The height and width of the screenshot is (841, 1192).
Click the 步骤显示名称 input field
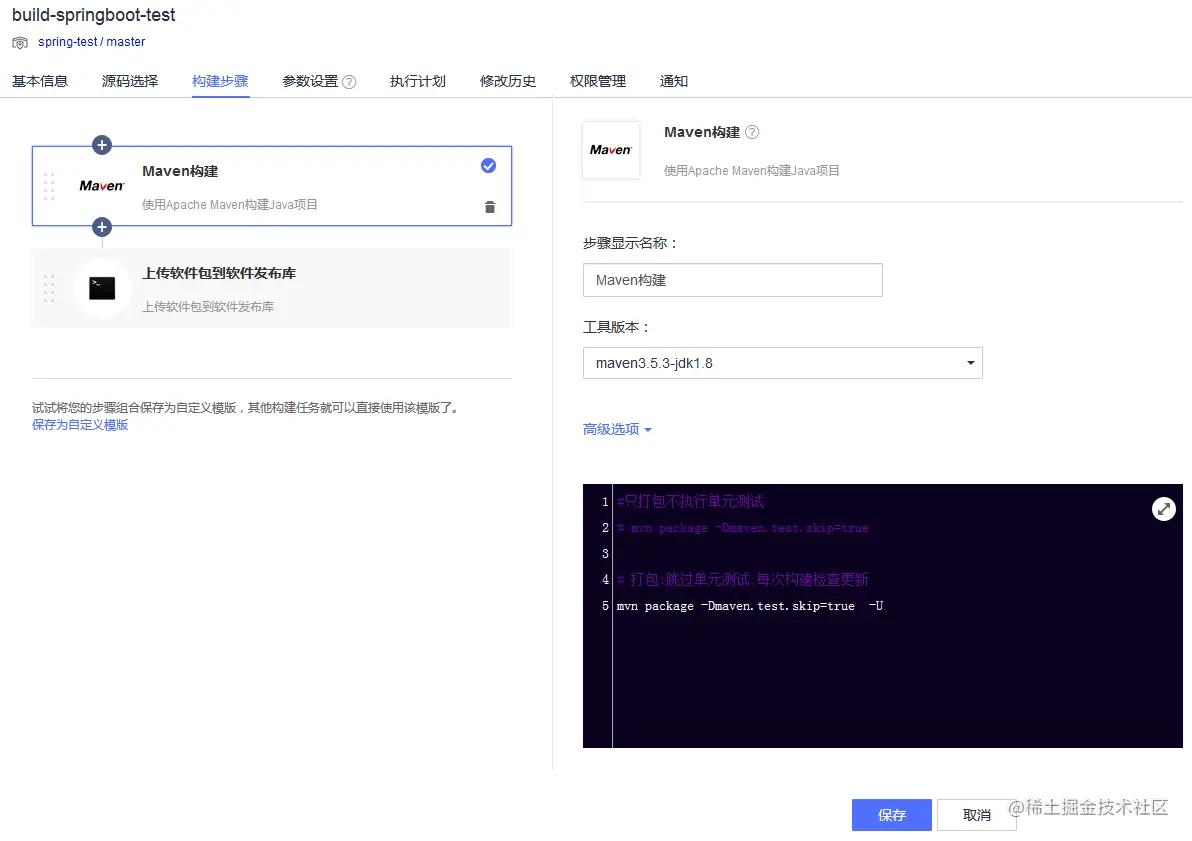tap(732, 280)
